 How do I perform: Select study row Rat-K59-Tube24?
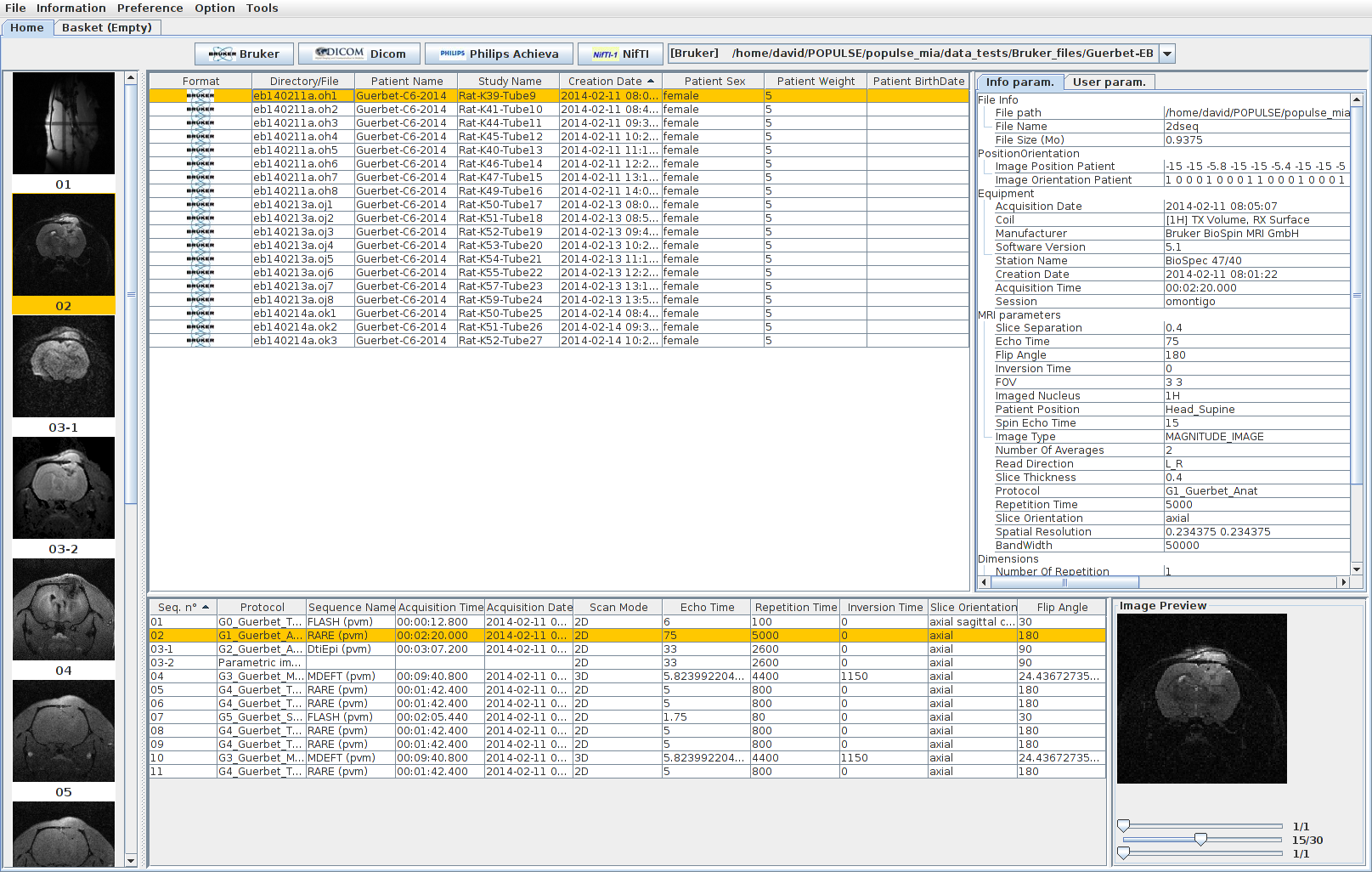559,299
